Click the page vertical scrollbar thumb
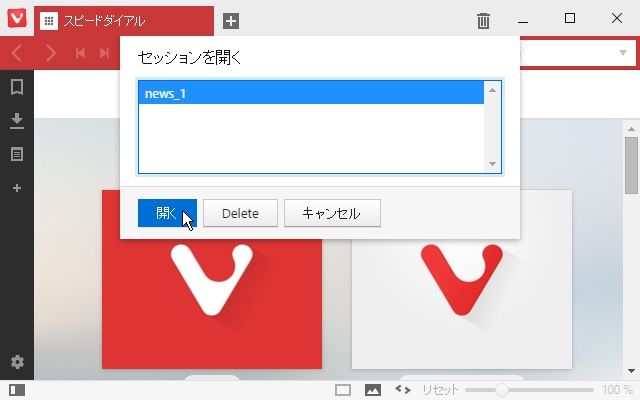This screenshot has height=400, width=640. click(631, 166)
